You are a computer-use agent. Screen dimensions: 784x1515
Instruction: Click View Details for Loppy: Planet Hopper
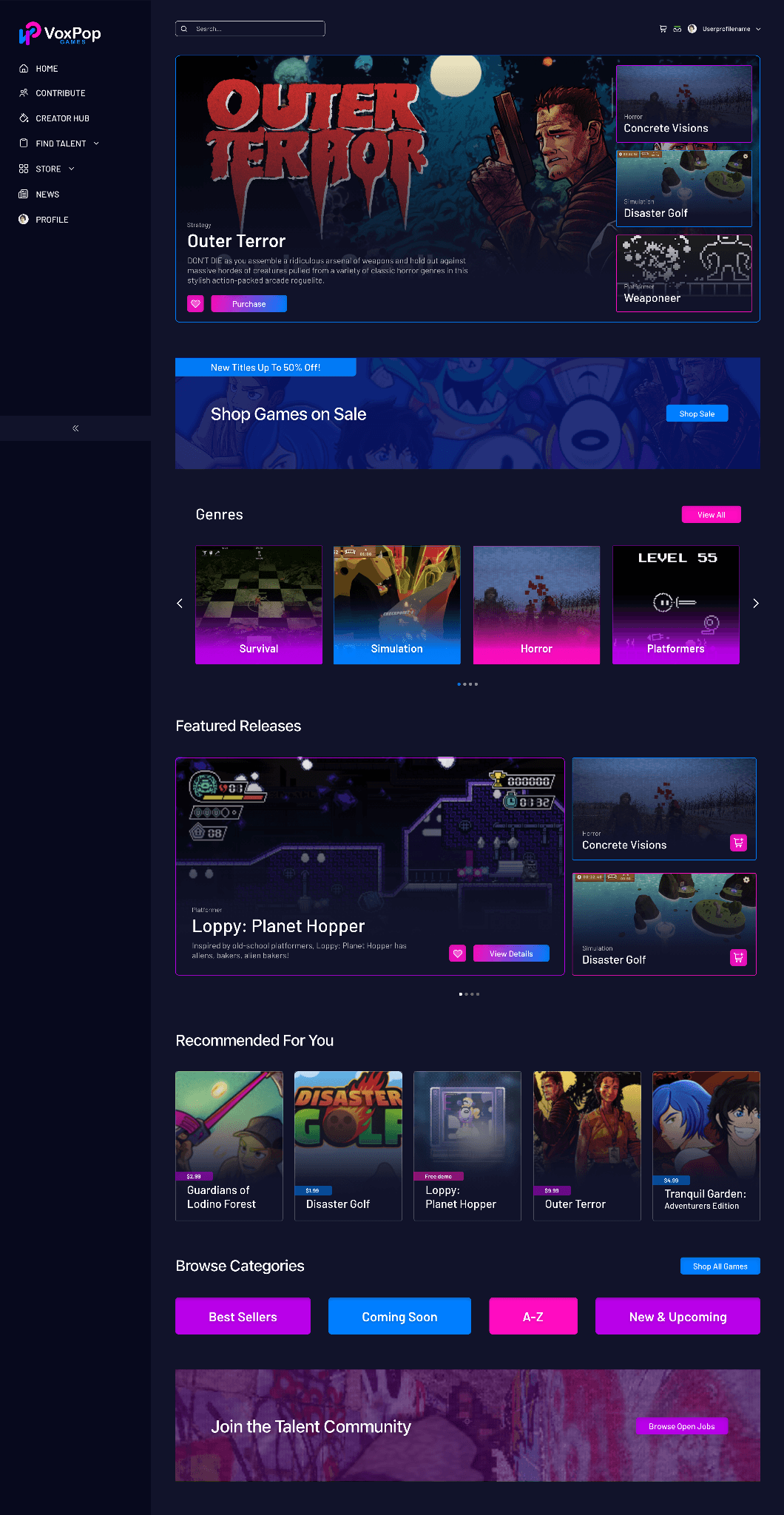pos(511,954)
